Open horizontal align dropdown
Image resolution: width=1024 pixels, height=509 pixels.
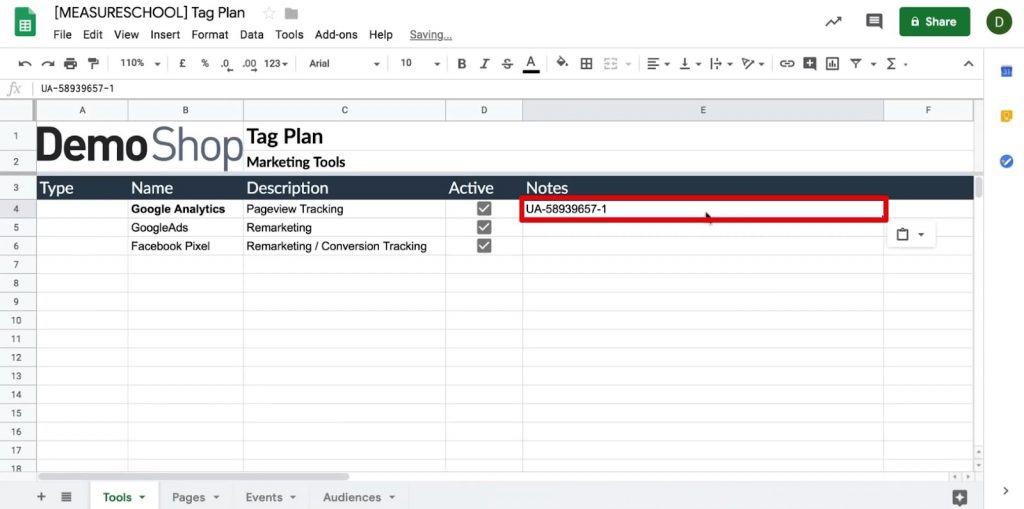(x=658, y=63)
